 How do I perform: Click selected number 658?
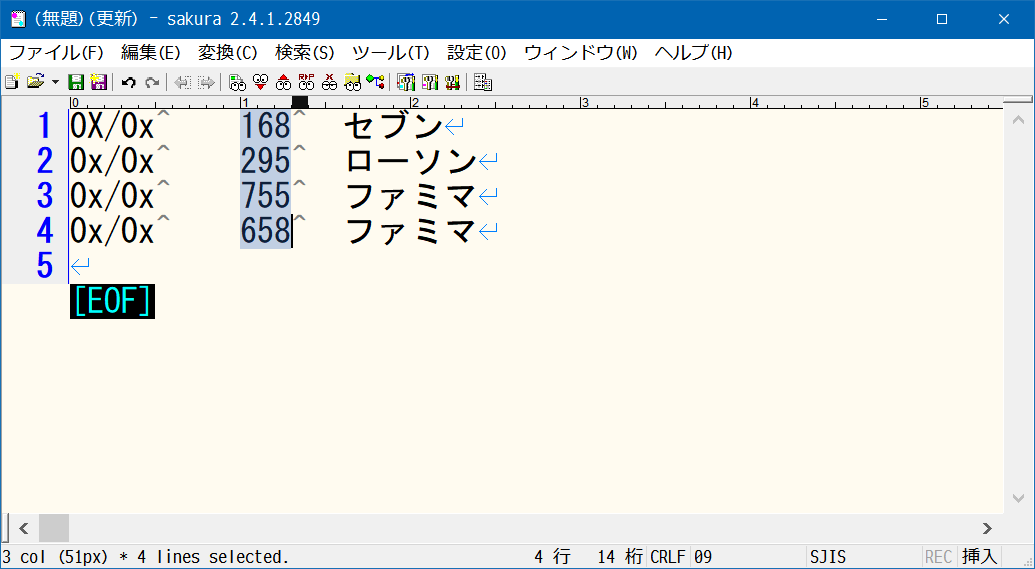(265, 230)
